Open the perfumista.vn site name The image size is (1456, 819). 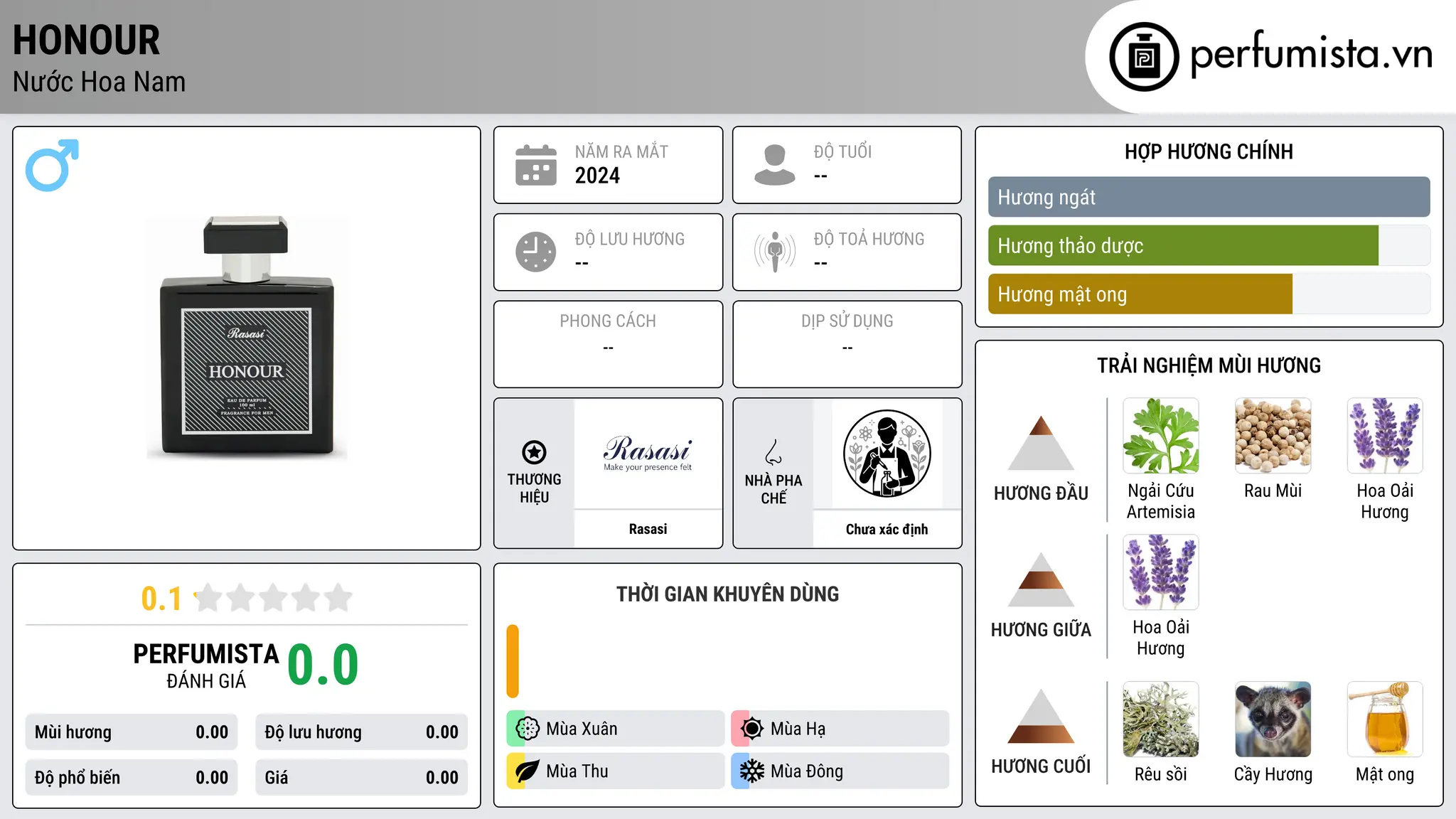(x=1312, y=54)
